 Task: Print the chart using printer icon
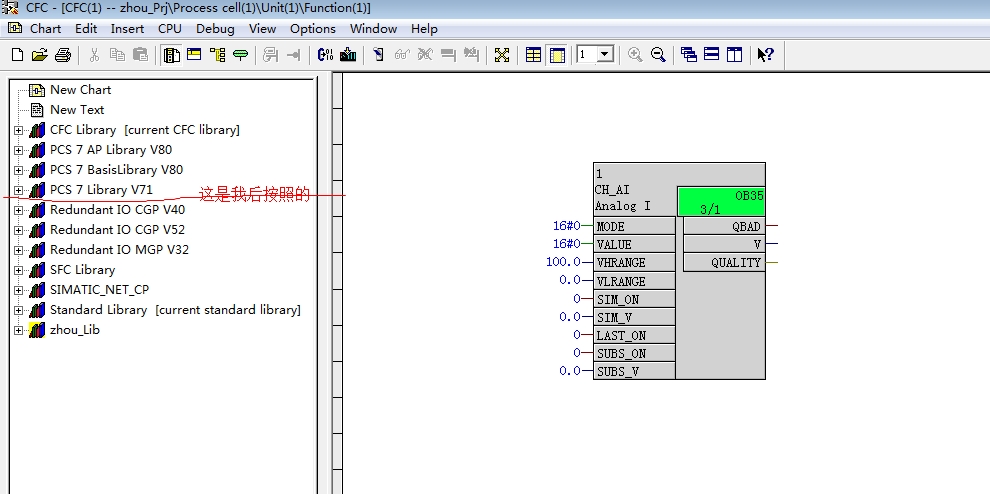pyautogui.click(x=63, y=55)
